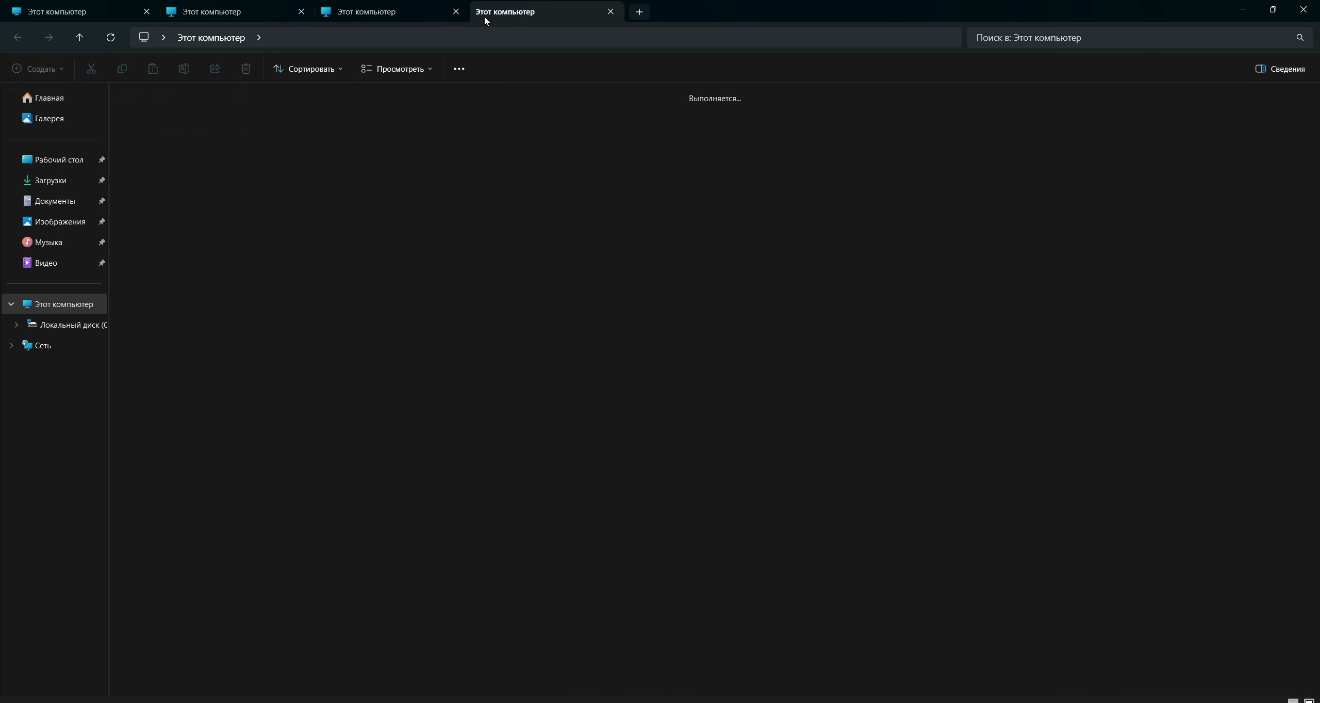Expand Локальный диск (C:) in the tree
The image size is (1320, 703).
pos(16,324)
